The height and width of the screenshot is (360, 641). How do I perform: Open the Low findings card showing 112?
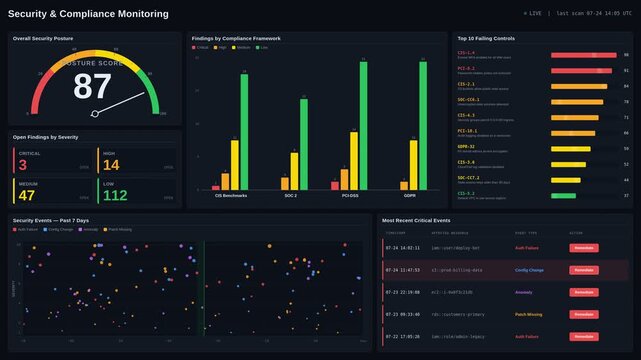click(137, 190)
